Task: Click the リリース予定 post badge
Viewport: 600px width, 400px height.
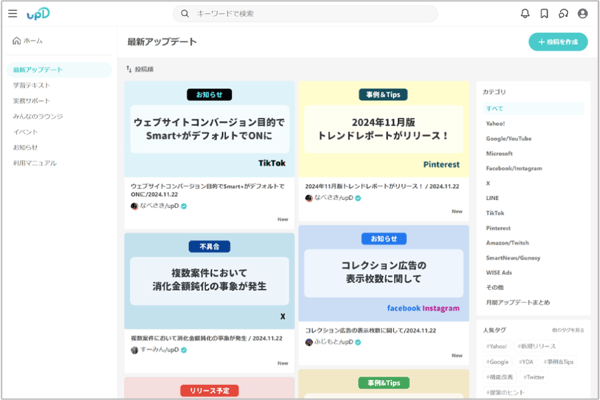Action: tap(209, 390)
